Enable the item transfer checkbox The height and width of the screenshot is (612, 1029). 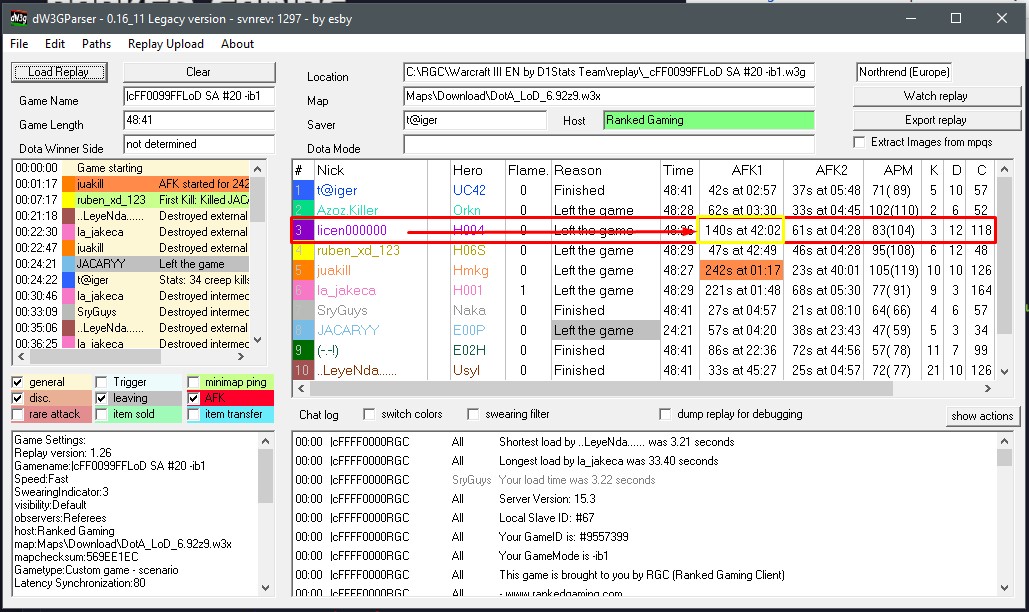(193, 415)
